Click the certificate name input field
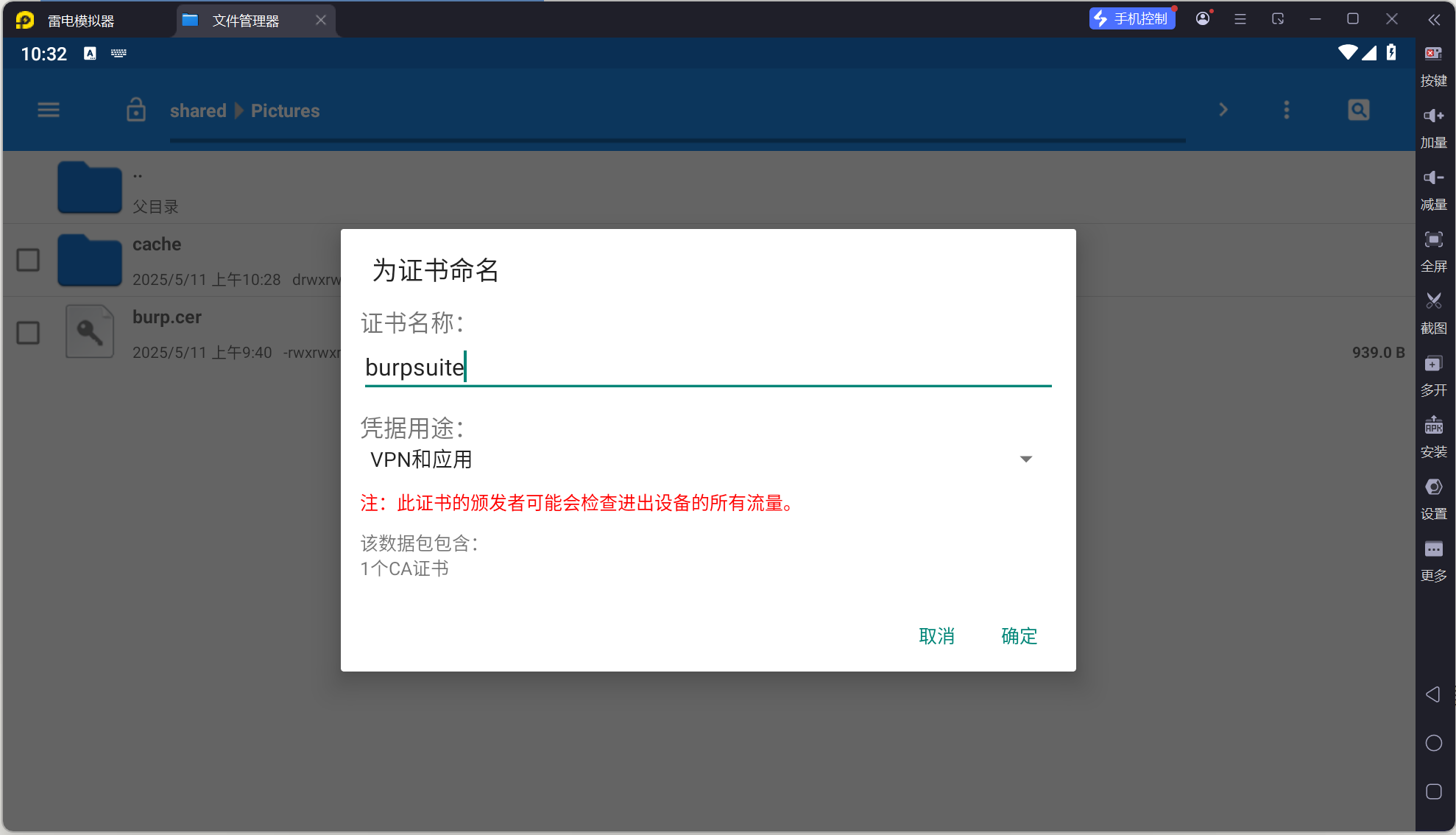Viewport: 1456px width, 835px height. pyautogui.click(x=707, y=367)
